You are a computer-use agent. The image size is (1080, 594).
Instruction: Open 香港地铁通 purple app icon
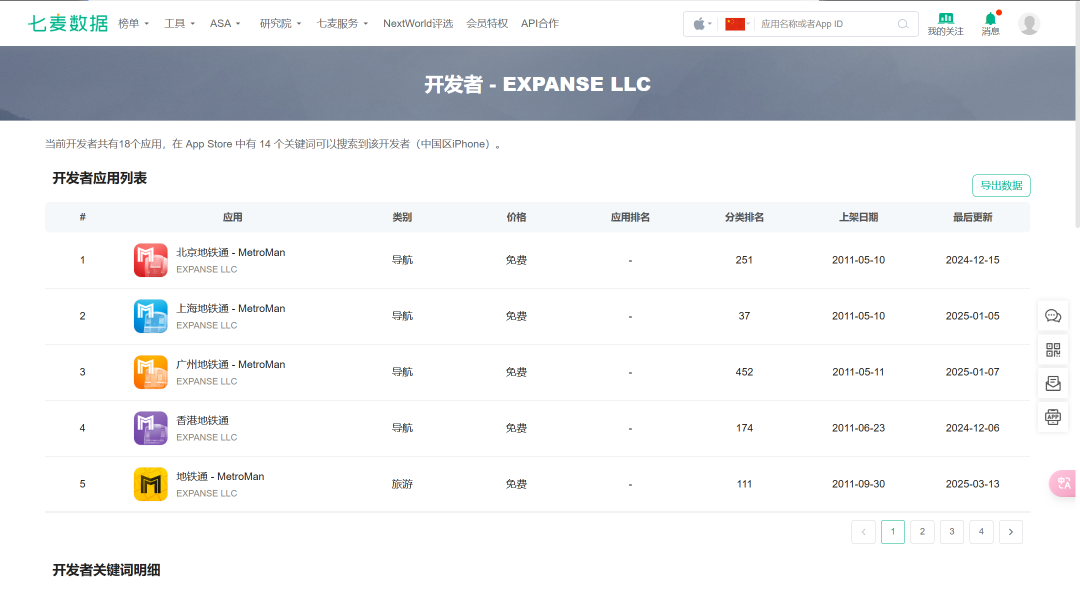pos(151,428)
